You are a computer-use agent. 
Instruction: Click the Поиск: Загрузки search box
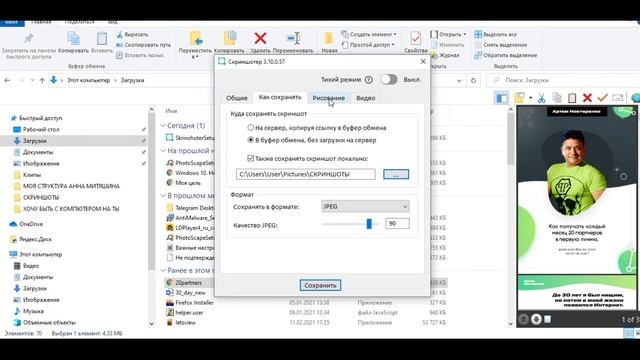pos(563,80)
